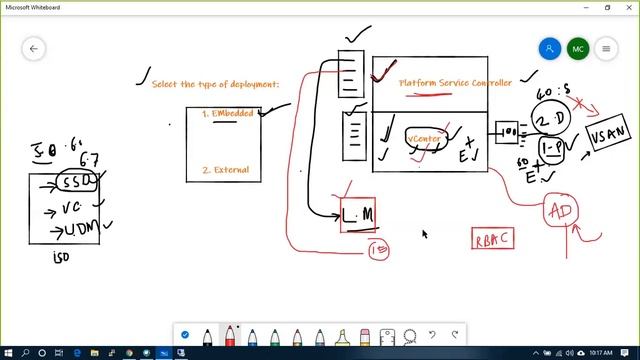
Task: Open the Action Center notifications icon
Action: [x=624, y=353]
